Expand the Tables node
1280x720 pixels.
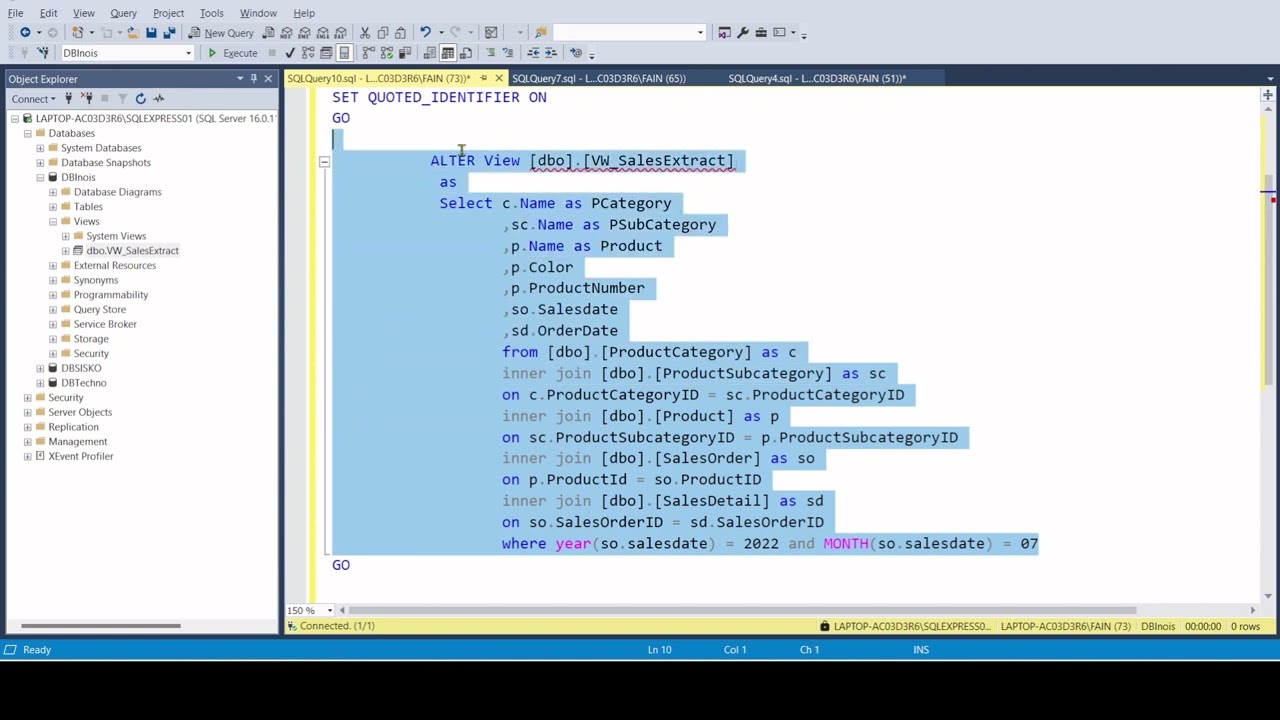[53, 206]
